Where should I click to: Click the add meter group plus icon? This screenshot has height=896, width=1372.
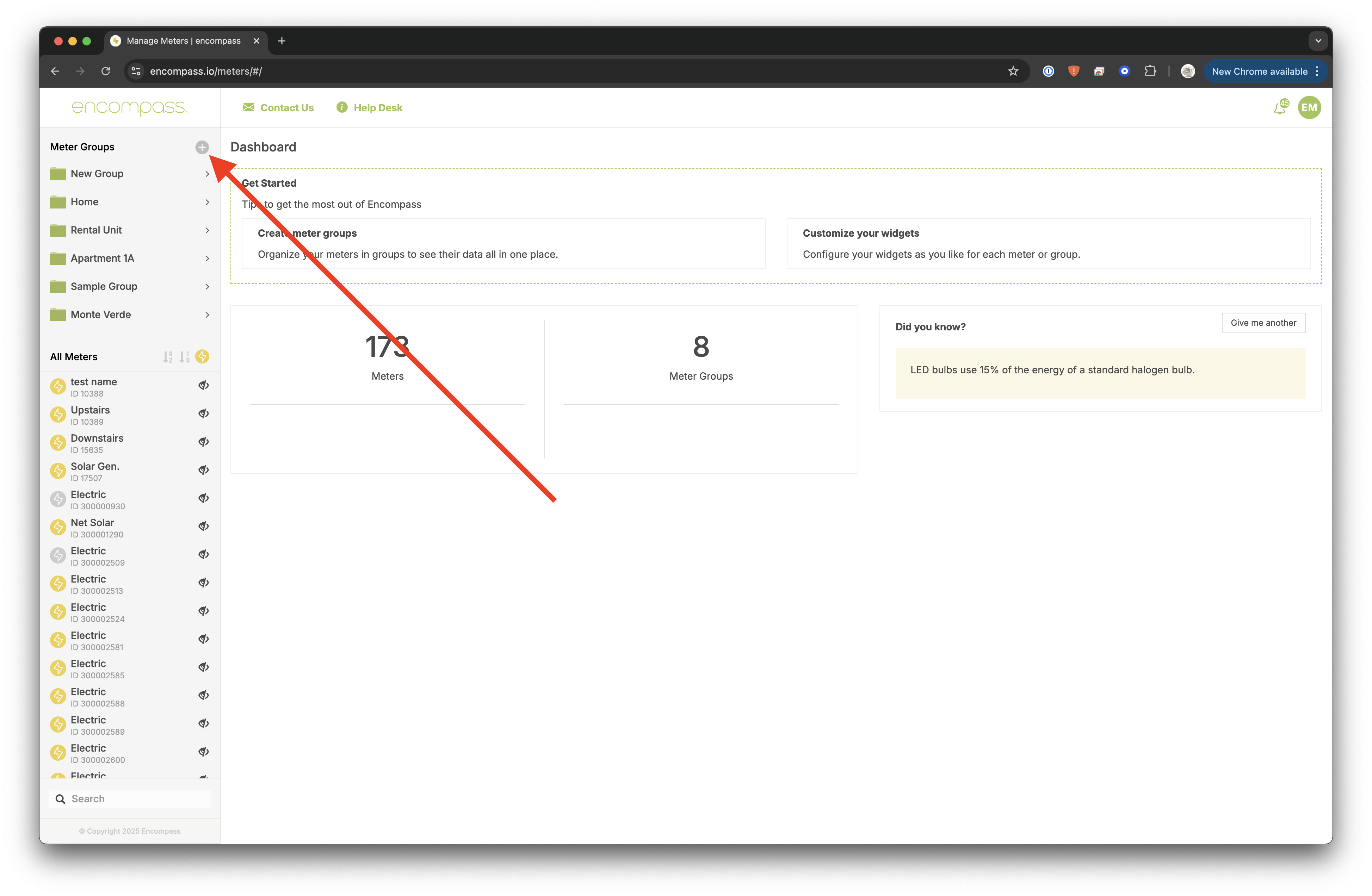coord(202,148)
